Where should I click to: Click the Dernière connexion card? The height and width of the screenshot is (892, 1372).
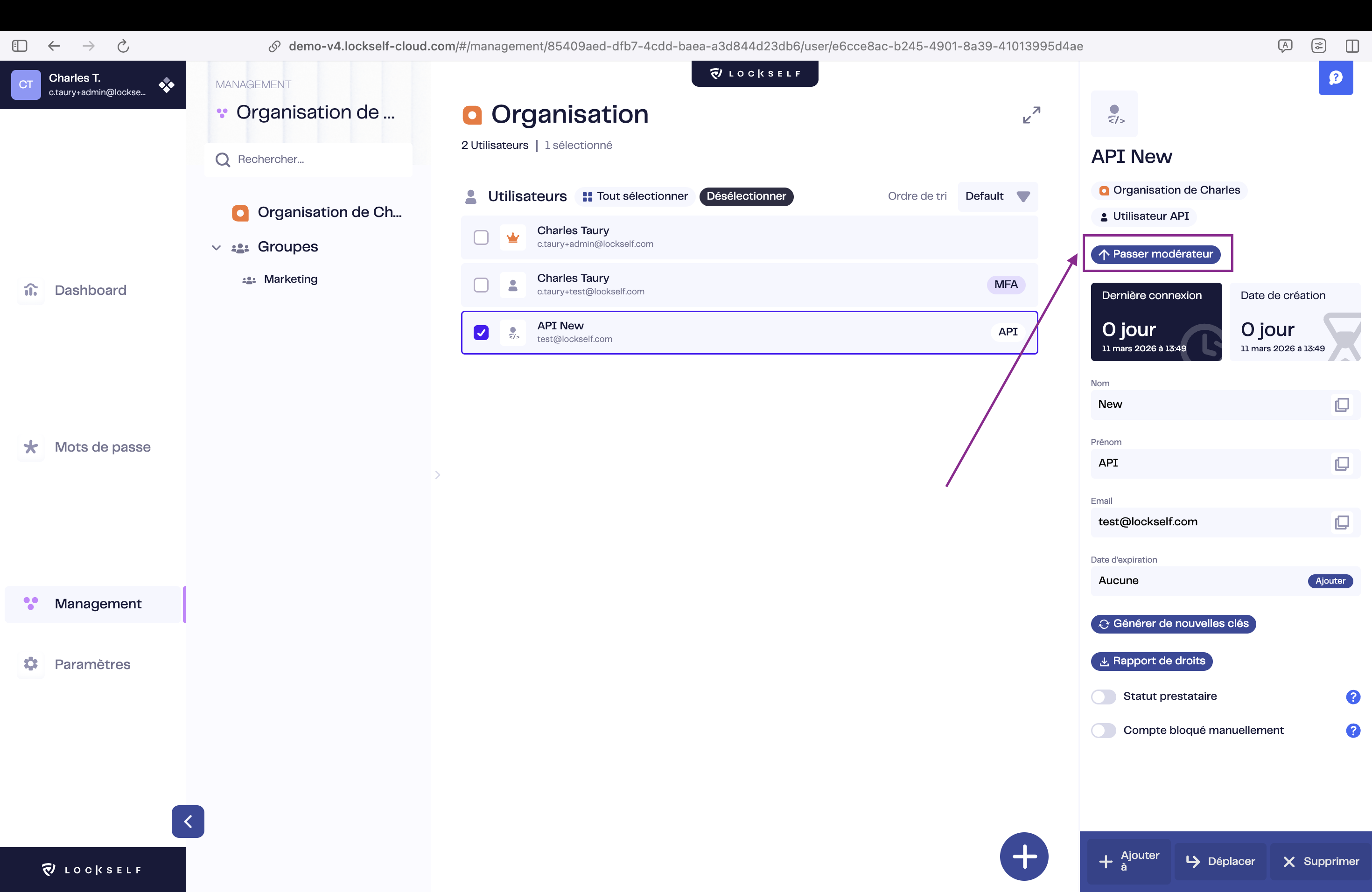1156,322
